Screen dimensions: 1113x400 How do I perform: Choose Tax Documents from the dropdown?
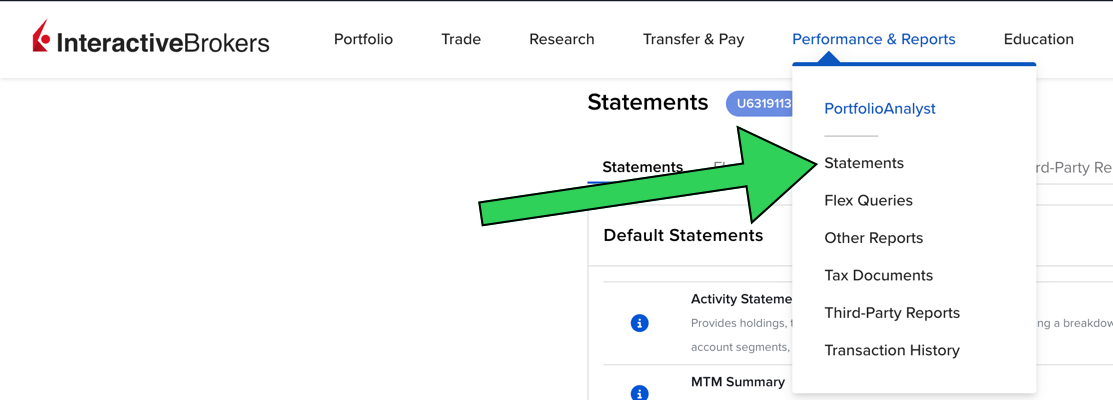pyautogui.click(x=878, y=275)
